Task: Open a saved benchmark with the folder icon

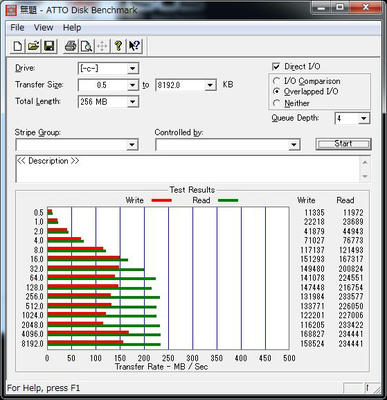Action: 33,46
